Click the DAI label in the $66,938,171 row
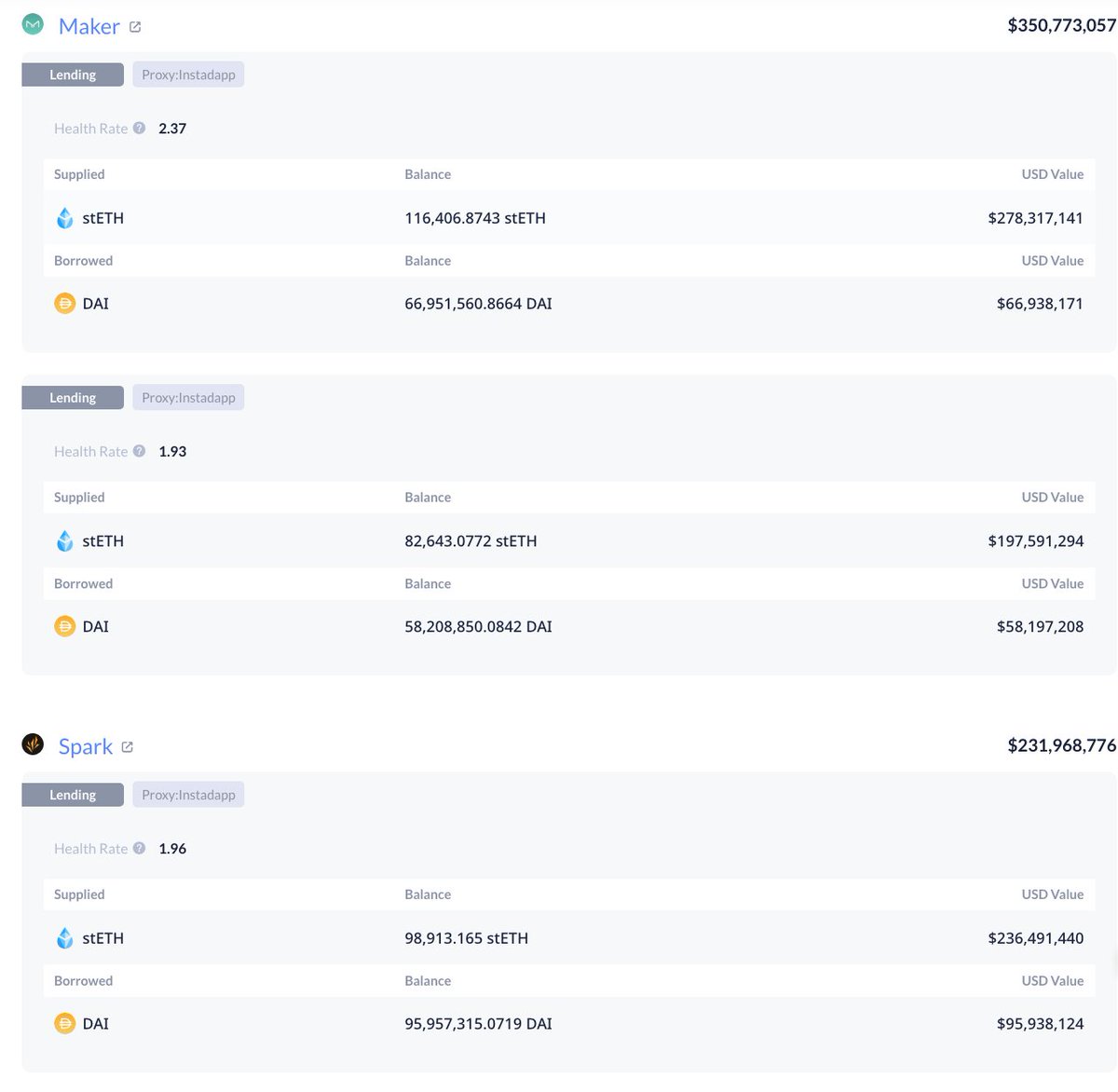1118x1092 pixels. point(95,304)
